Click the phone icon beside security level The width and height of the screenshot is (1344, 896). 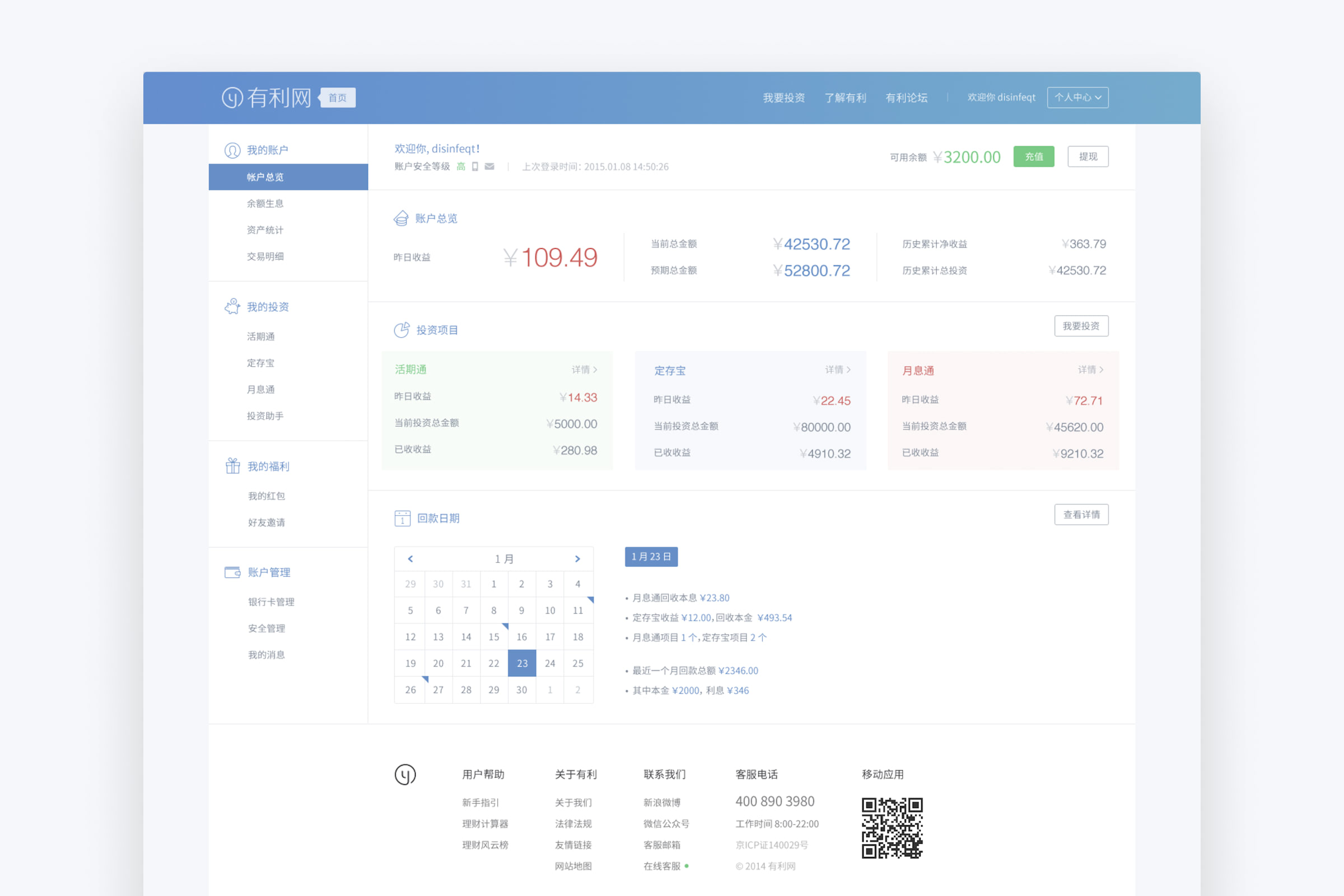tap(475, 166)
